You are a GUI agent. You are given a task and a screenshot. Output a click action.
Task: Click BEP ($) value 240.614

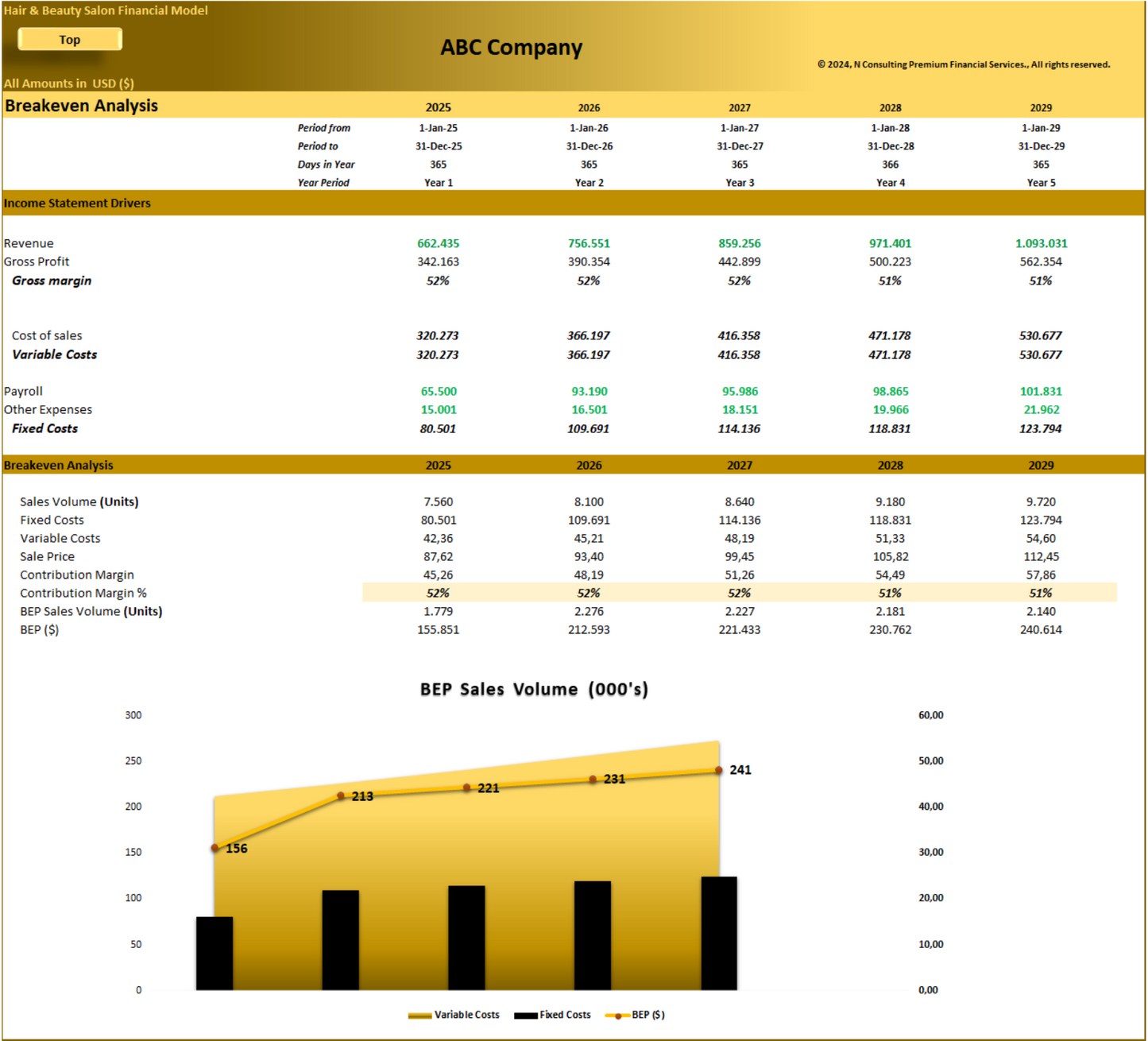(1041, 629)
